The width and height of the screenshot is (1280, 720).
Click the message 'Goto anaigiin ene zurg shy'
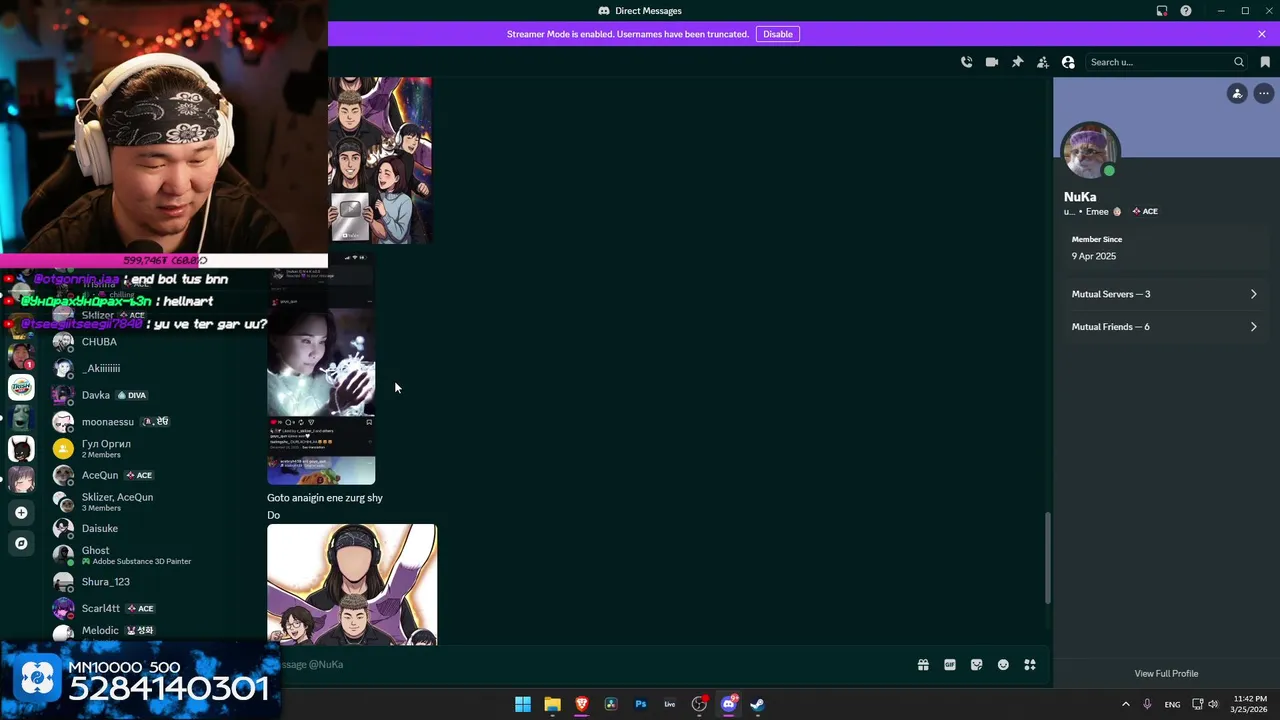325,498
